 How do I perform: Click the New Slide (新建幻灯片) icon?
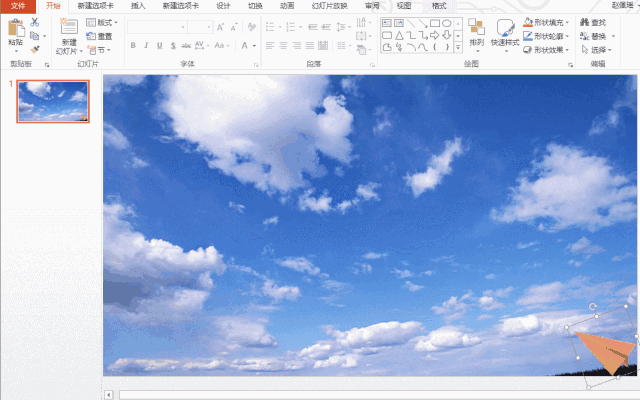pos(69,27)
